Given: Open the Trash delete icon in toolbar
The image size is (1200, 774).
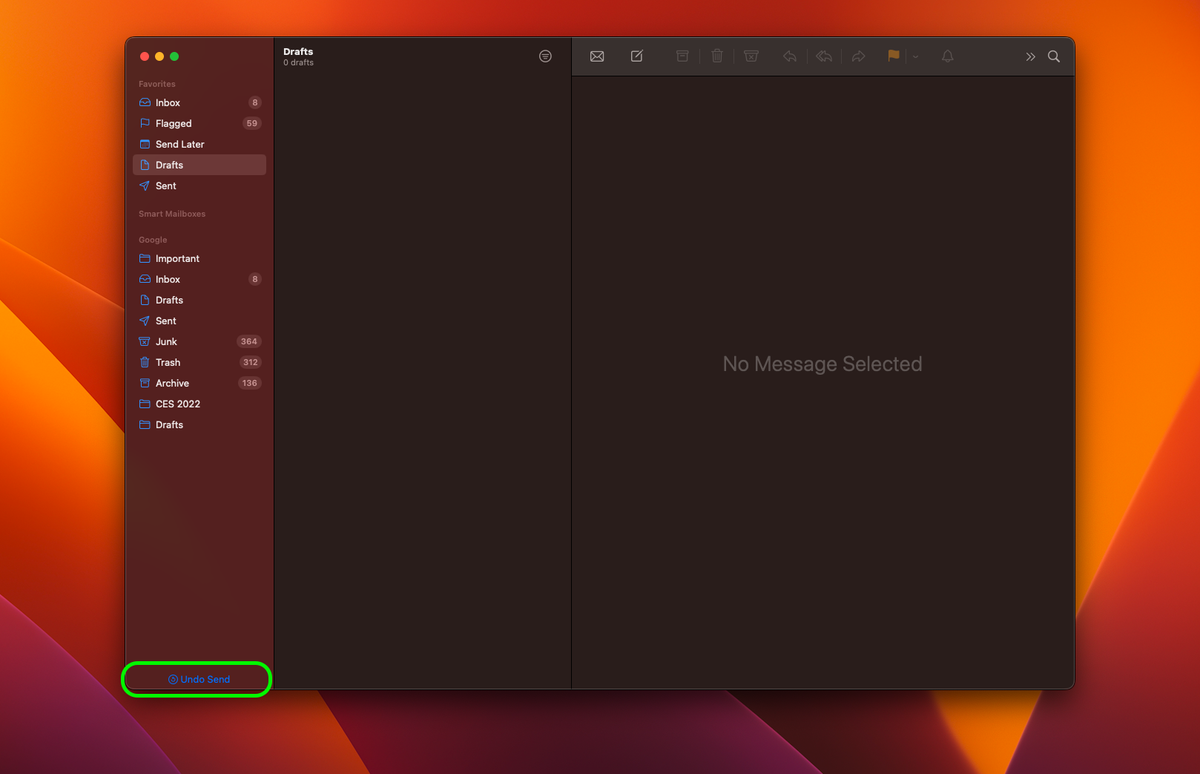Looking at the screenshot, I should point(717,56).
